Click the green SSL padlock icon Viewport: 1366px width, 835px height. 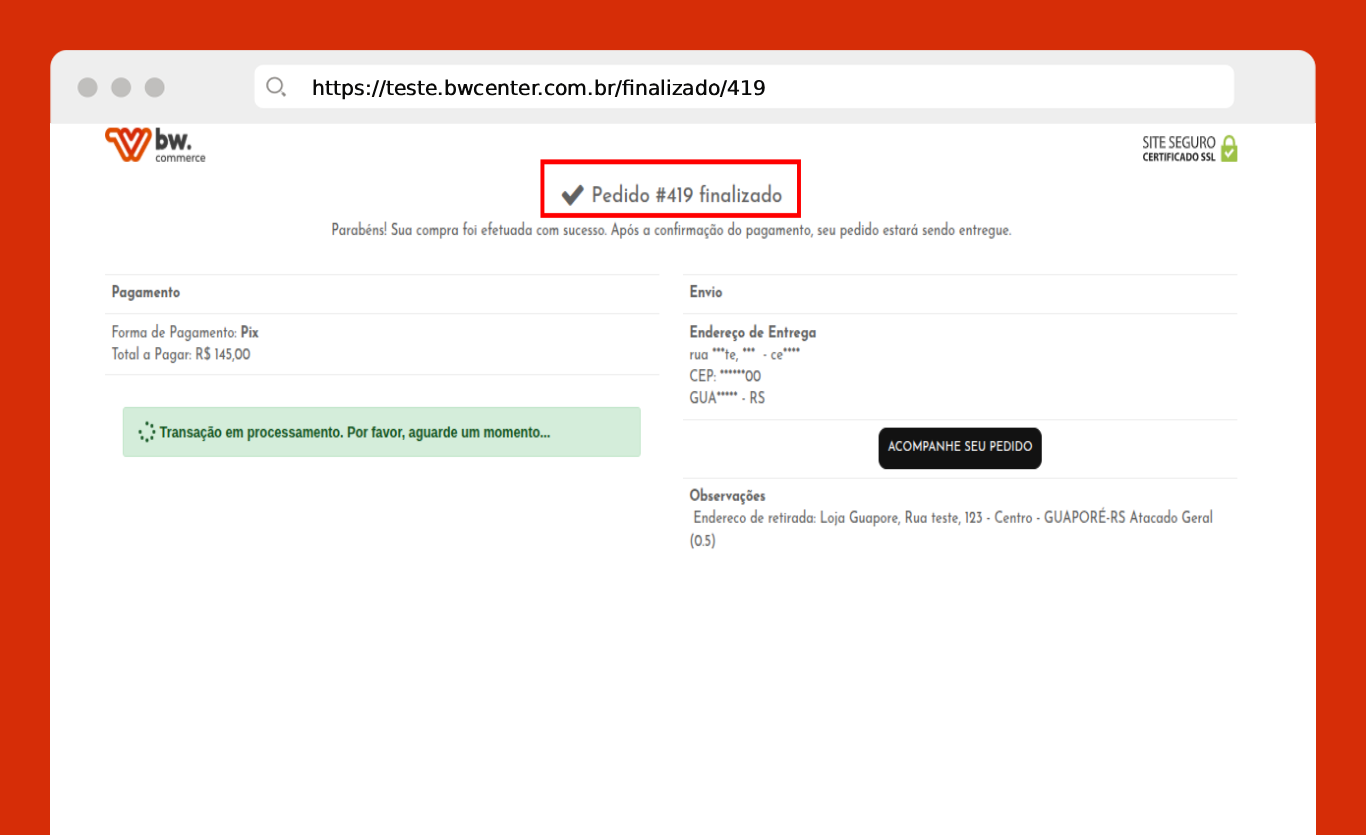point(1229,149)
